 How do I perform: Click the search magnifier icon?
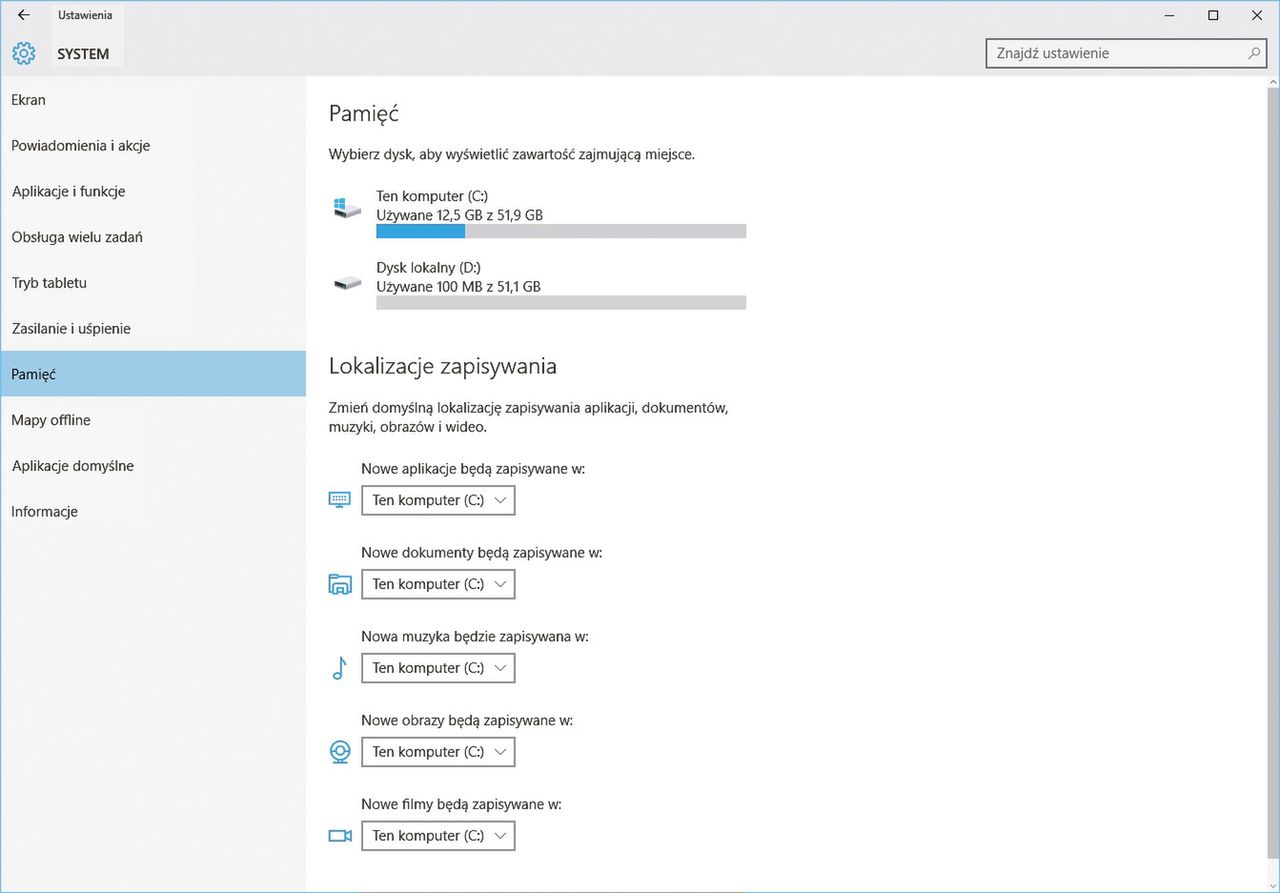tap(1254, 53)
